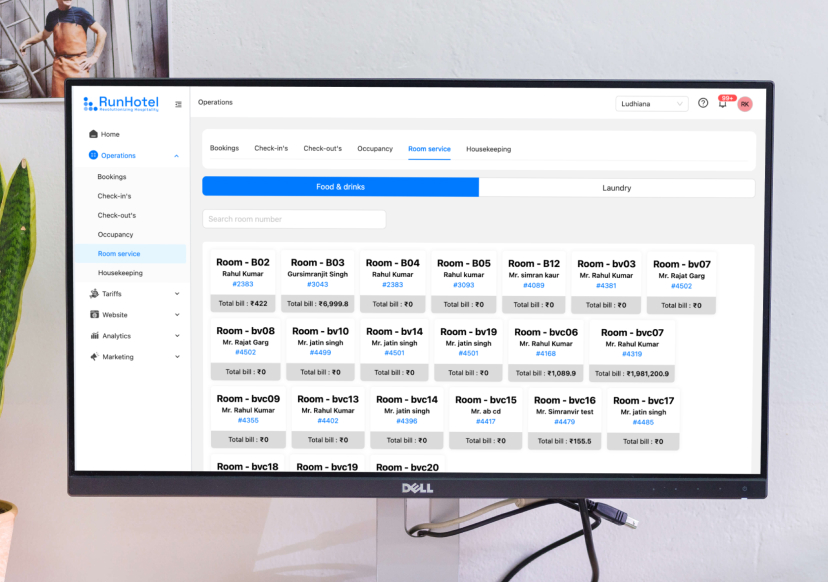Expand the Tariffs menu chevron
The width and height of the screenshot is (828, 582).
tap(177, 294)
